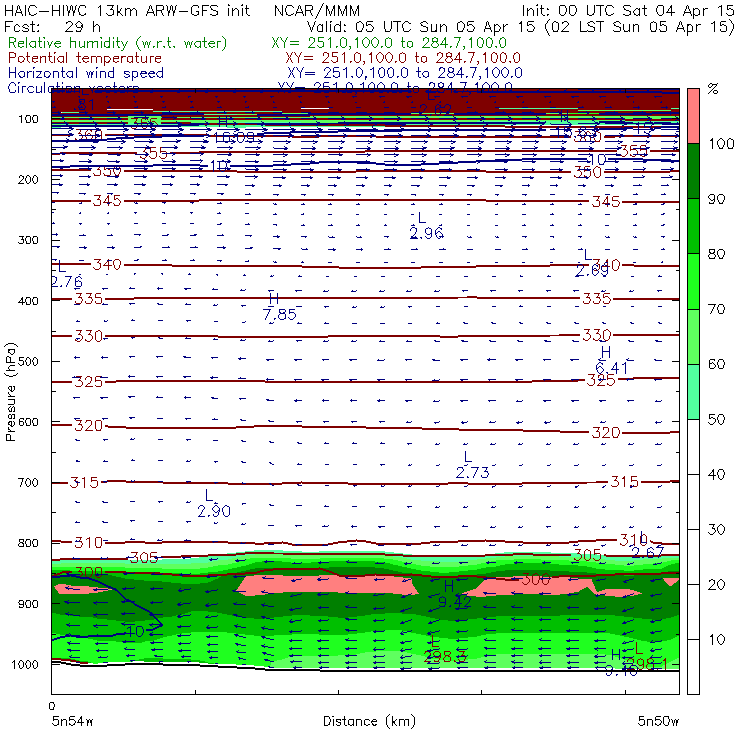This screenshot has height=740, width=740.
Task: Select the 70–80% bright green colorbar segment
Action: 693,281
